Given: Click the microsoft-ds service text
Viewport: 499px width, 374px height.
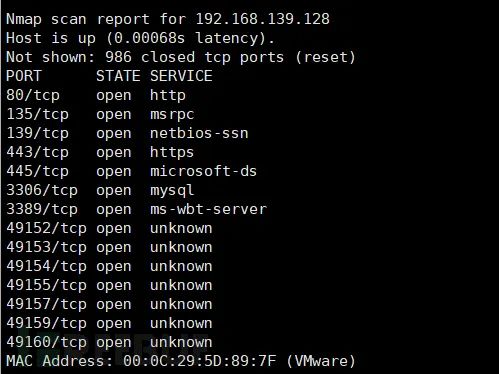Looking at the screenshot, I should tap(203, 171).
